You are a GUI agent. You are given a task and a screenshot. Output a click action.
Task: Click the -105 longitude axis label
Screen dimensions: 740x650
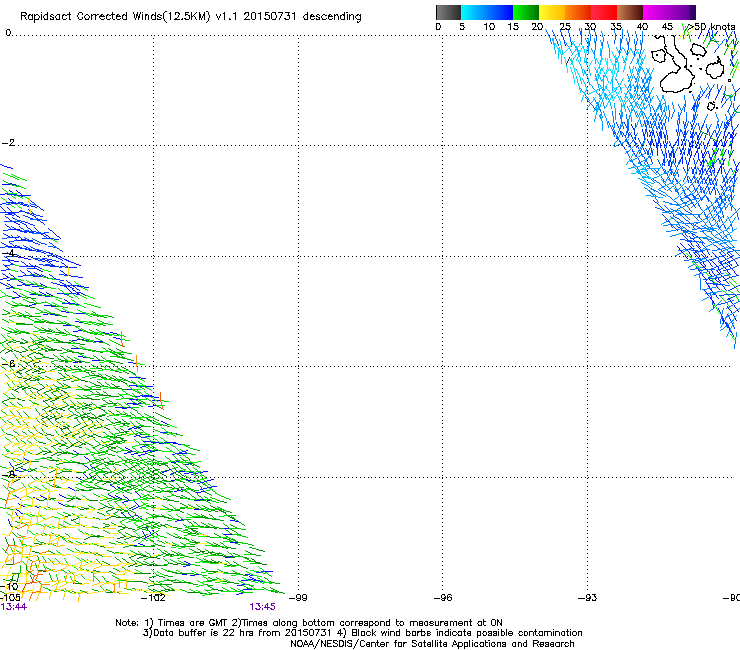(x=10, y=598)
